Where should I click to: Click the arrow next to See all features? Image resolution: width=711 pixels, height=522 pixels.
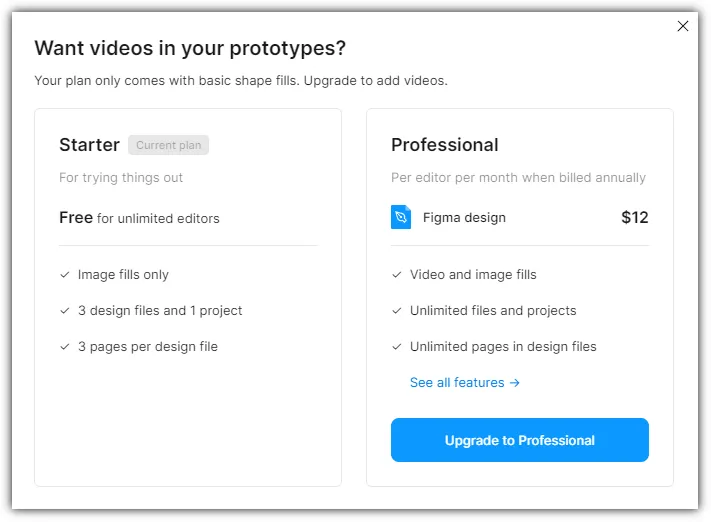[x=514, y=382]
